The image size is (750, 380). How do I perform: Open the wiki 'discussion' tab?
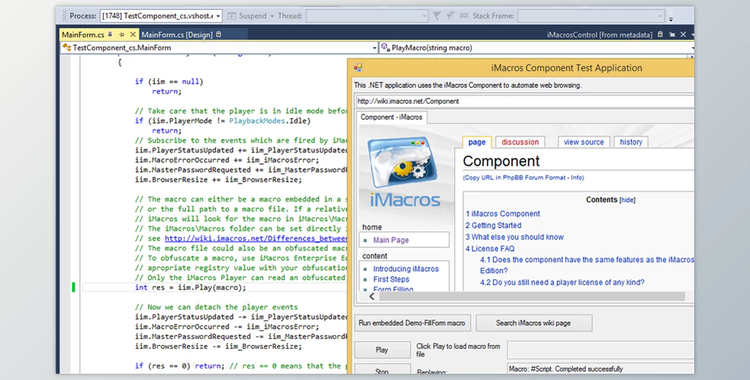click(x=520, y=142)
